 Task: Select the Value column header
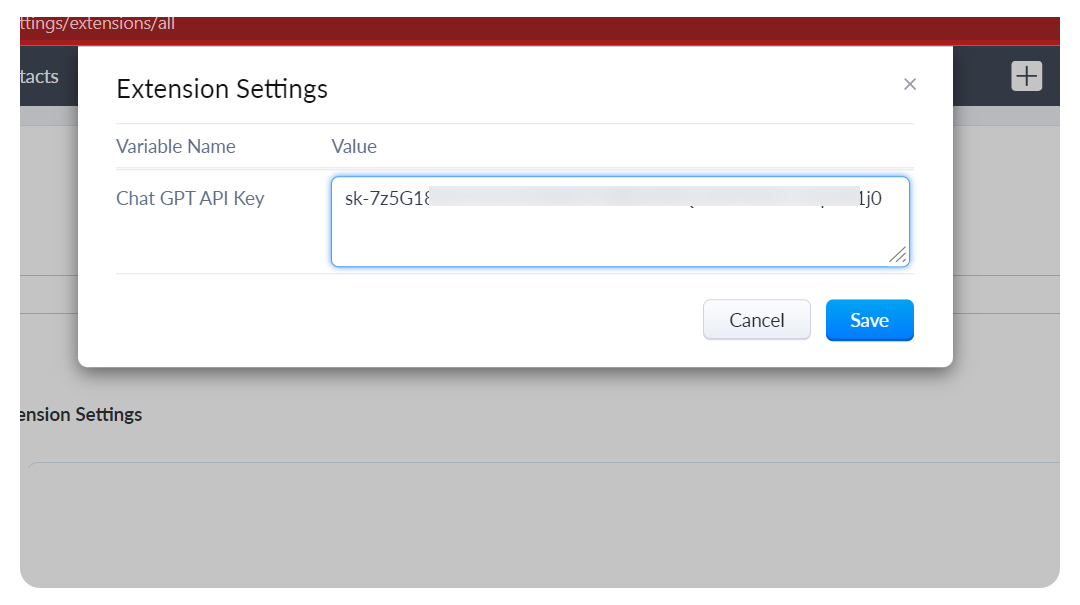pos(354,146)
